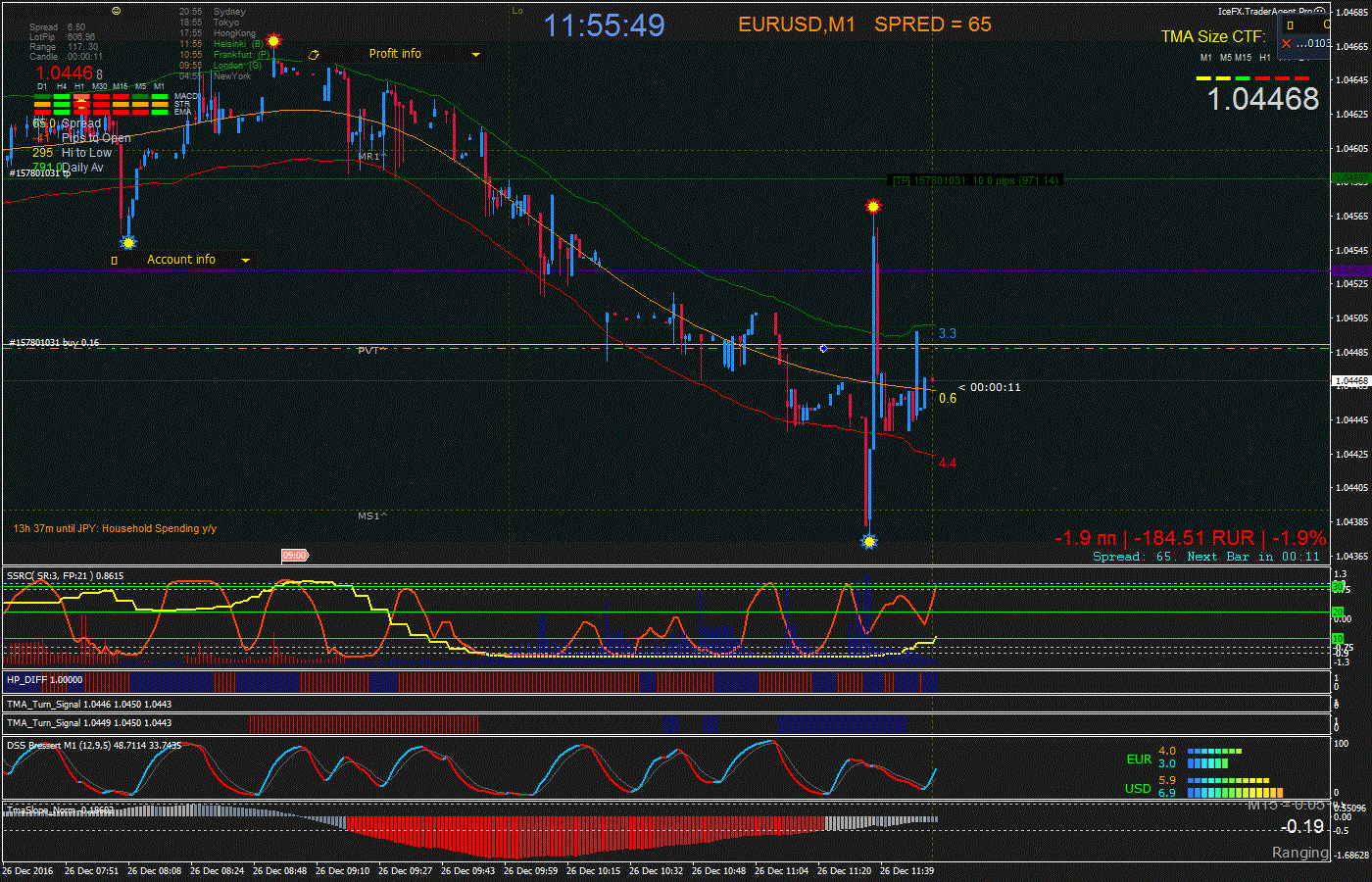Click the SSRC( SR:3, FP:21 ) indicator label
The height and width of the screenshot is (882, 1372).
[66, 575]
